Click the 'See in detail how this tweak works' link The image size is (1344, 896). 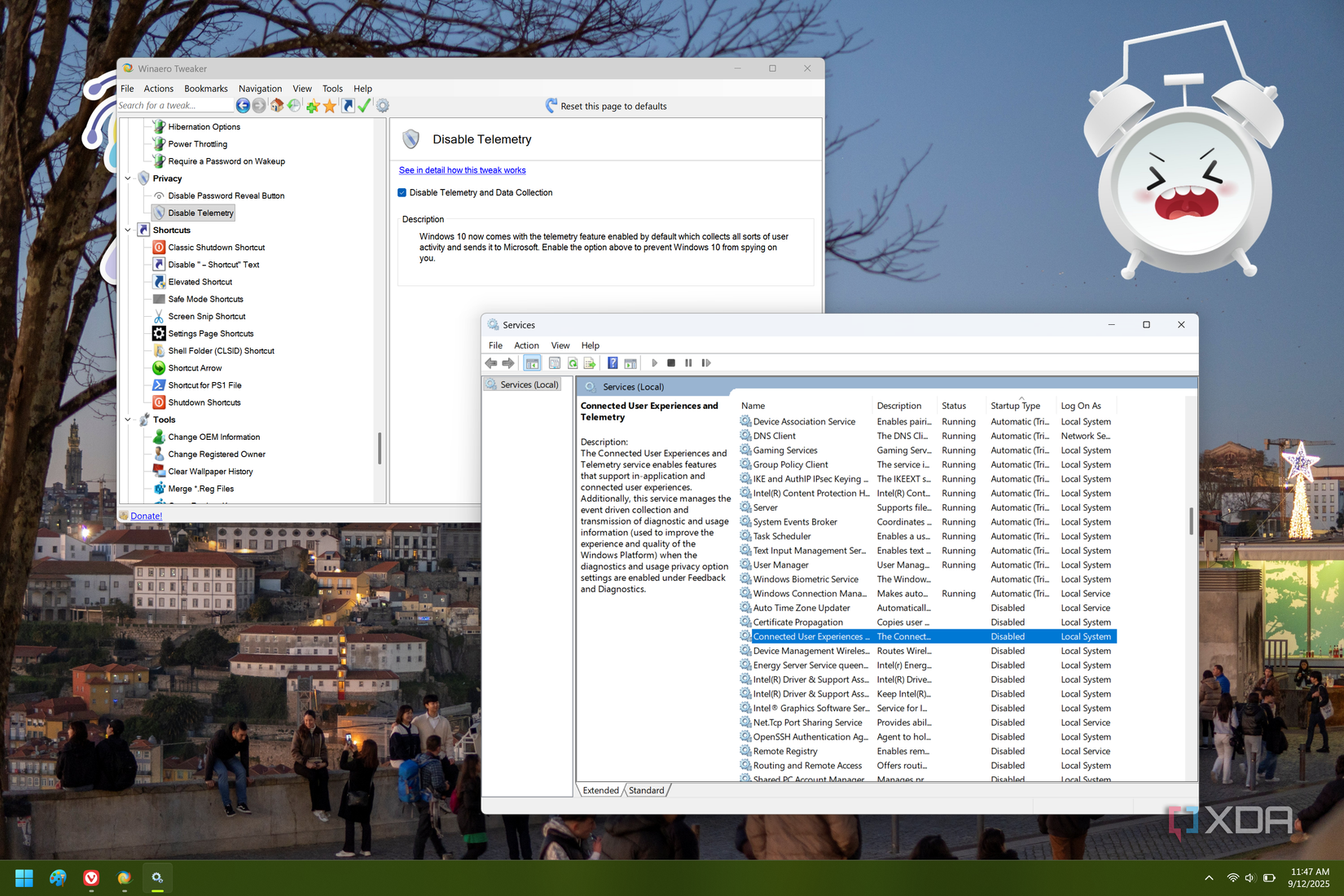[461, 170]
